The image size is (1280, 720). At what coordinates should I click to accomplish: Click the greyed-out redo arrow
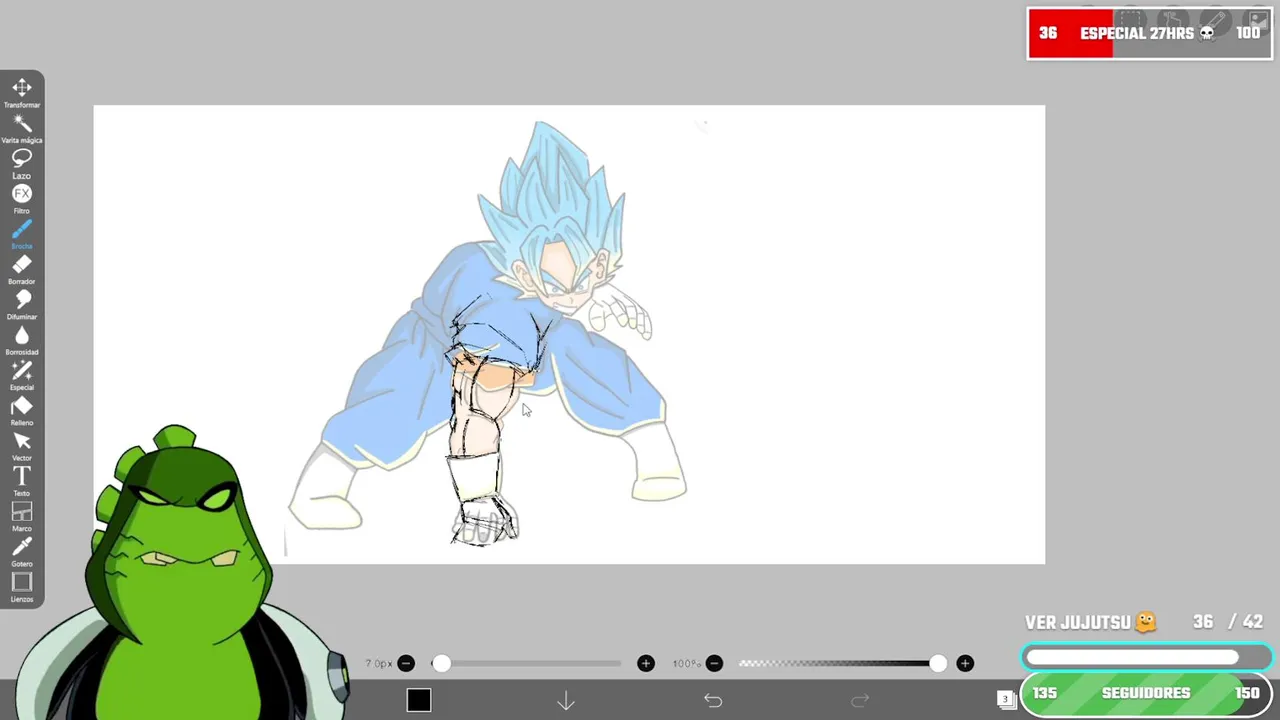click(860, 701)
